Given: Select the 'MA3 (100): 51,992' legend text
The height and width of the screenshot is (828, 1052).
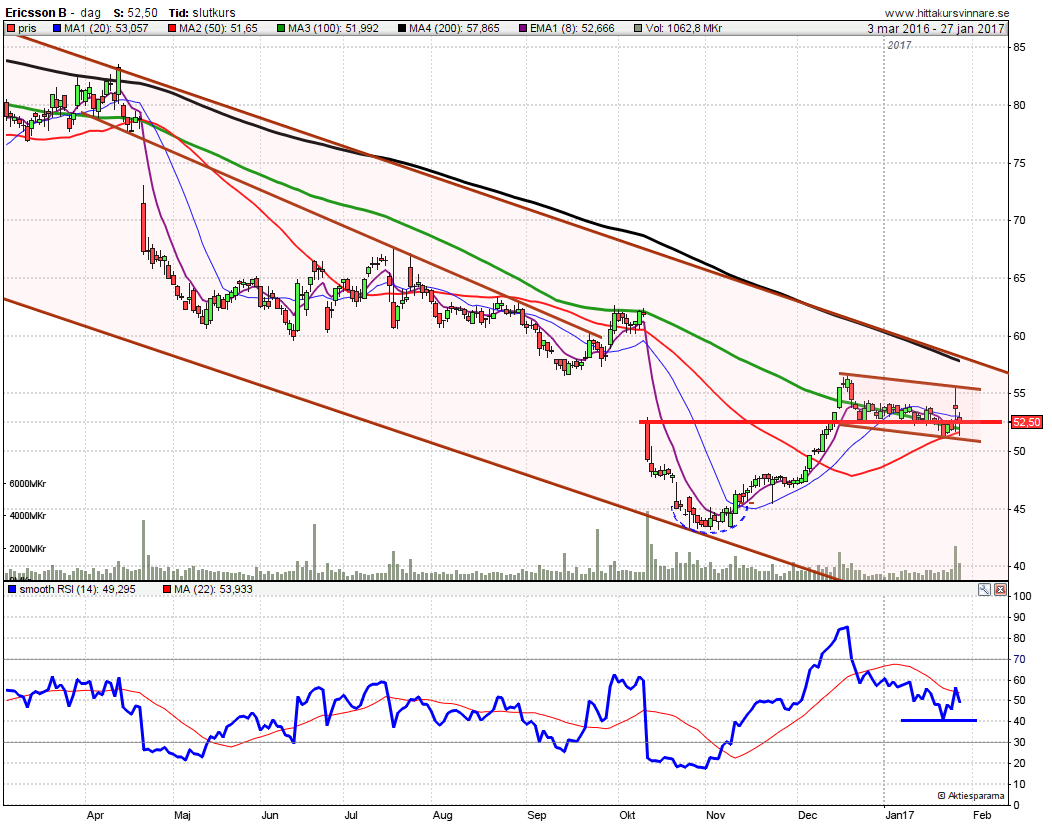Looking at the screenshot, I should (x=333, y=28).
